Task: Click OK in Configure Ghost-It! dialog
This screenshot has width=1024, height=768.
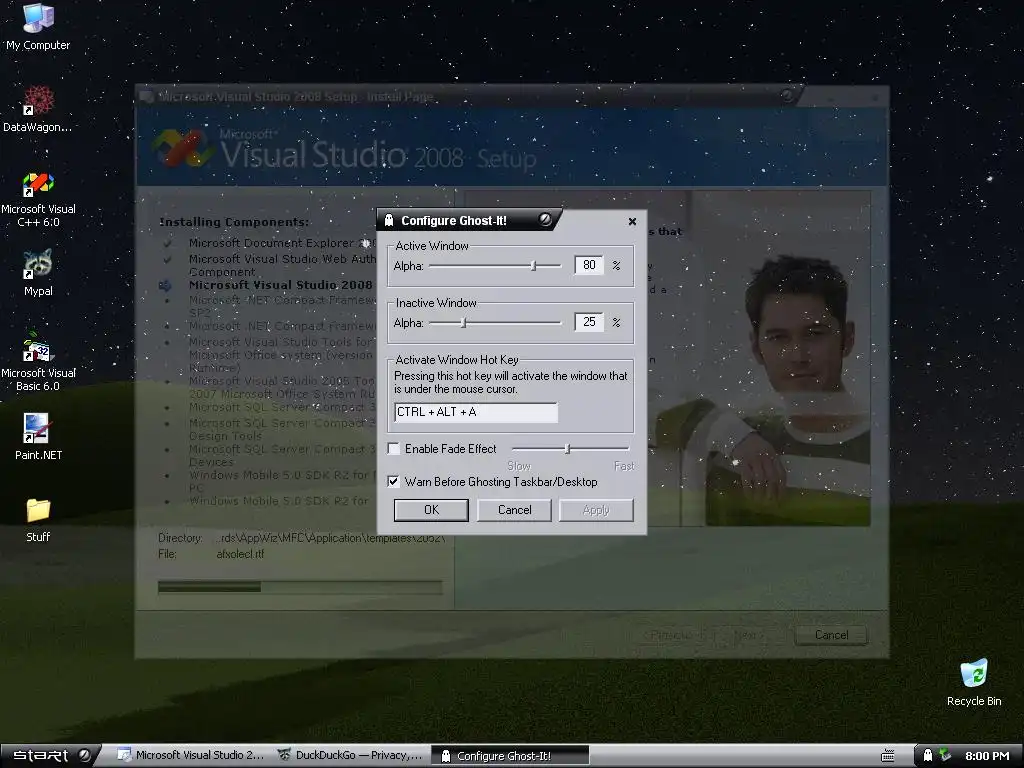Action: click(x=431, y=510)
